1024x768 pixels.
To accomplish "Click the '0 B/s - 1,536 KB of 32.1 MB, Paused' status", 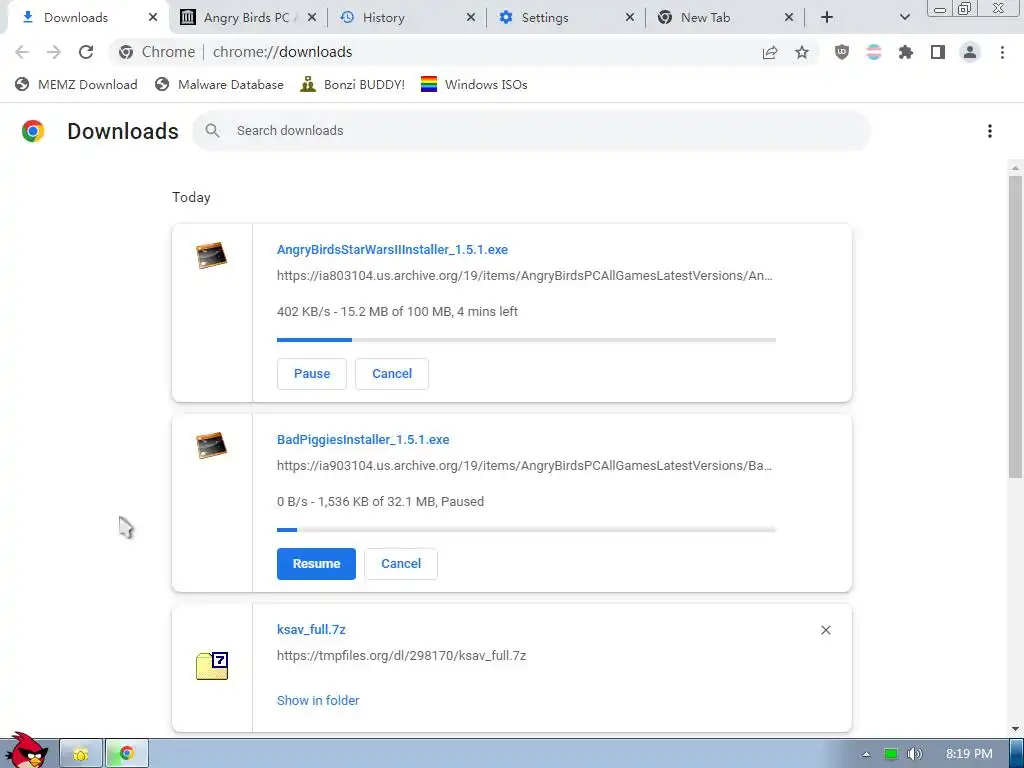I will pos(380,502).
